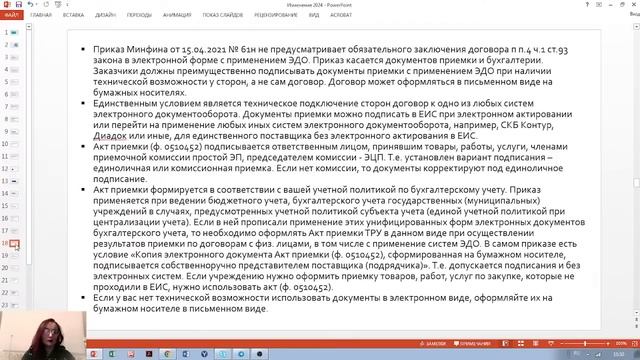Viewport: 640px width, 360px height.
Task: Switch to the АНИМАЦИЯ ribbon tab
Action: (x=177, y=15)
